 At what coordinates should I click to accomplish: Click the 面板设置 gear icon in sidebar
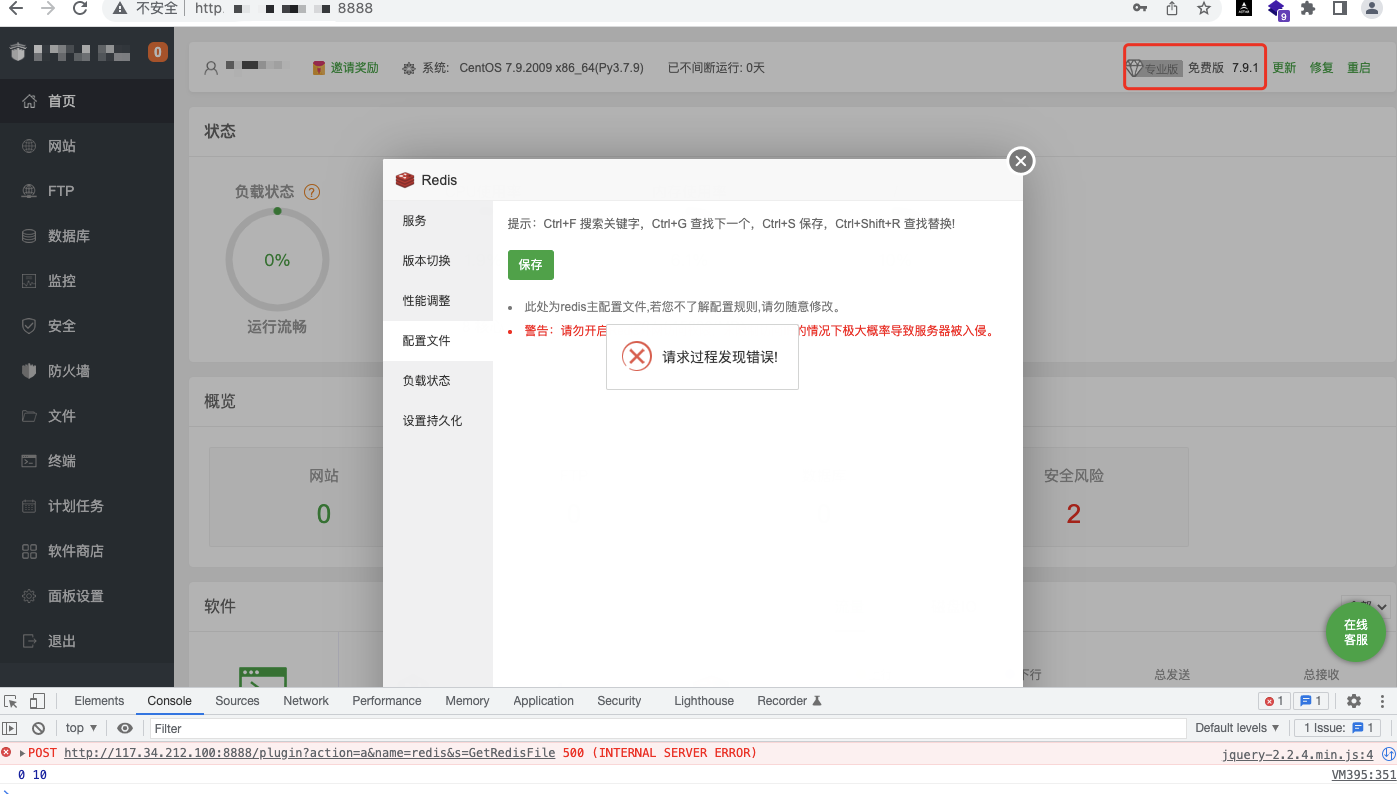(29, 596)
